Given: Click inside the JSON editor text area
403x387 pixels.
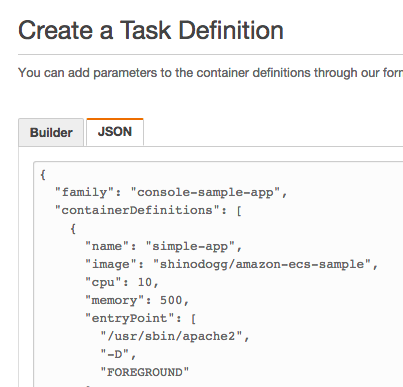Looking at the screenshot, I should 218,274.
